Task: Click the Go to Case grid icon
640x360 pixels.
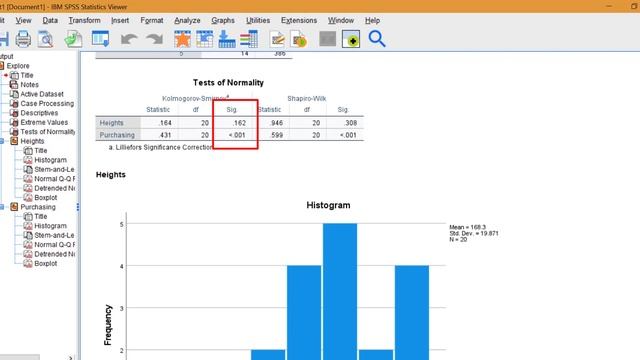Action: pyautogui.click(x=204, y=39)
